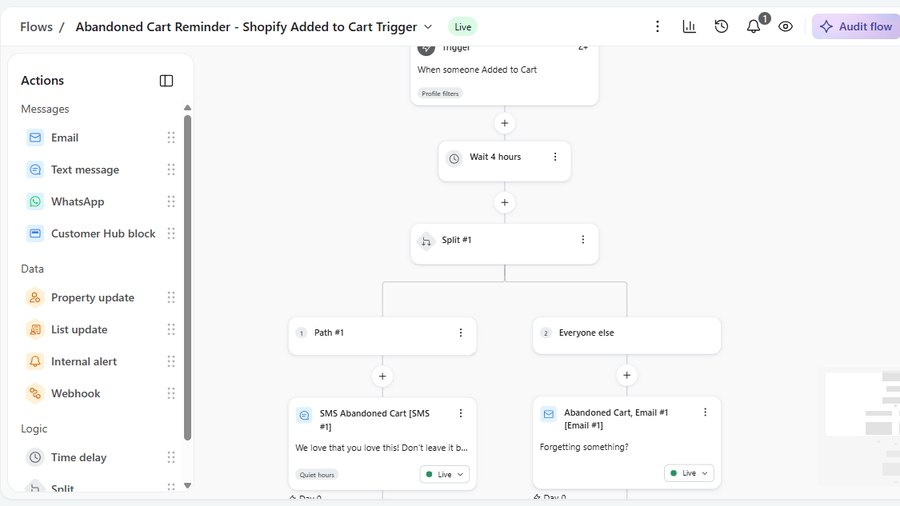Click drag handle next to List update
This screenshot has height=506, width=900.
(171, 329)
